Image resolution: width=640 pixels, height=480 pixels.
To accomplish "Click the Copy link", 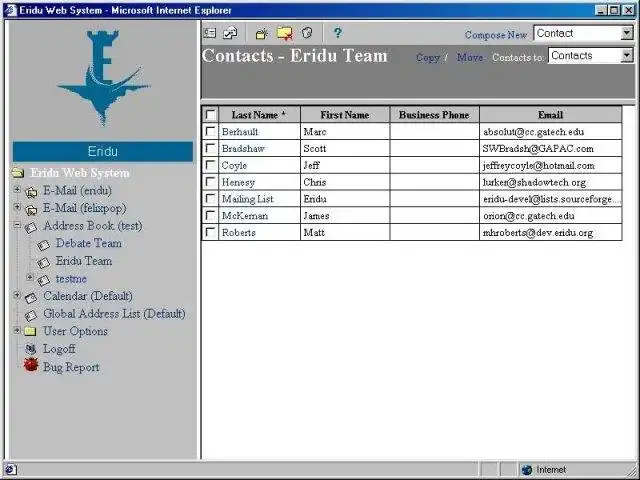I will [x=428, y=58].
